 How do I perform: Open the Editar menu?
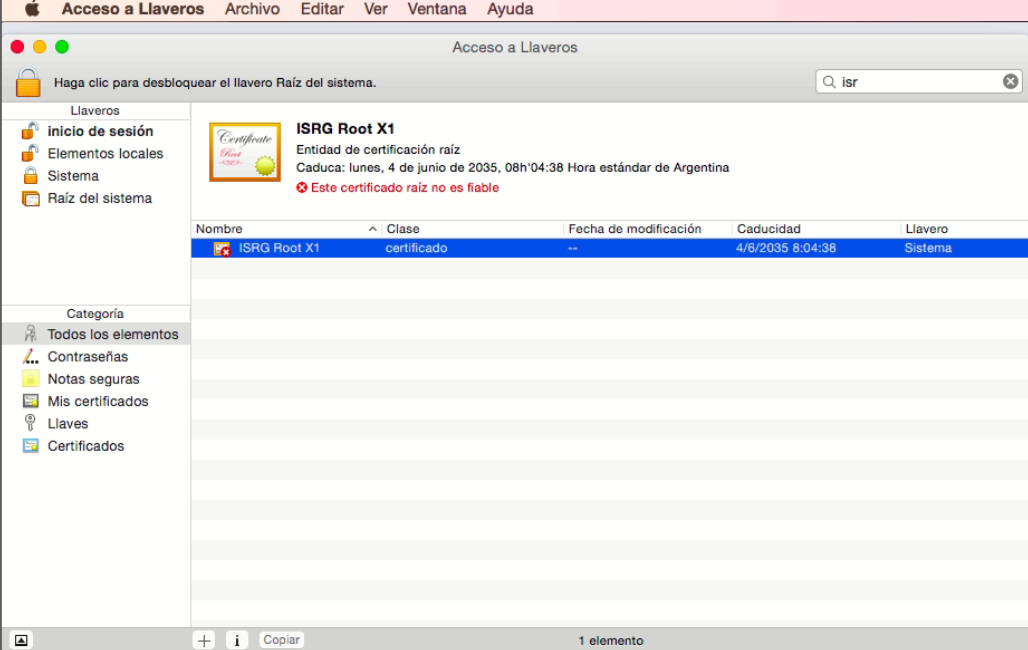click(322, 9)
